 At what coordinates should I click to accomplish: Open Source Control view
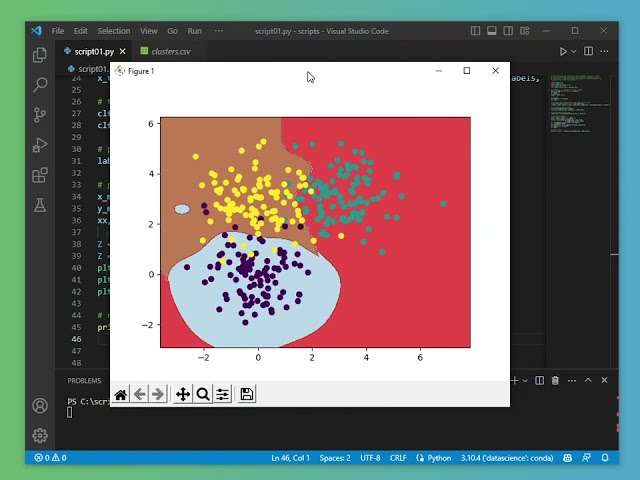[40, 115]
